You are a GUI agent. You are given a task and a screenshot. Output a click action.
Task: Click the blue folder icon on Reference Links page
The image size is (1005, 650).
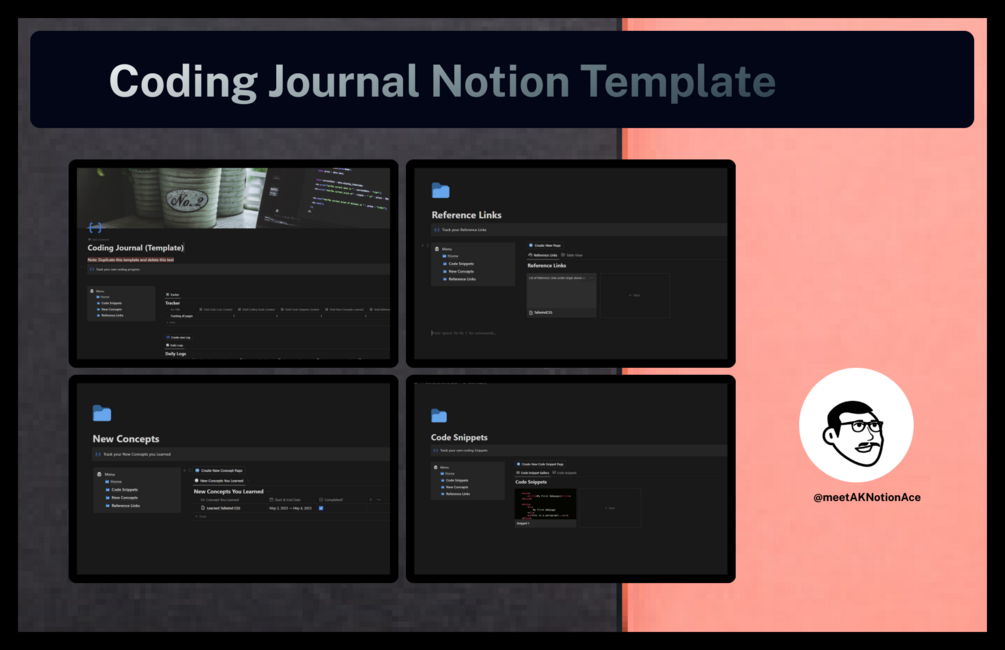(x=440, y=190)
